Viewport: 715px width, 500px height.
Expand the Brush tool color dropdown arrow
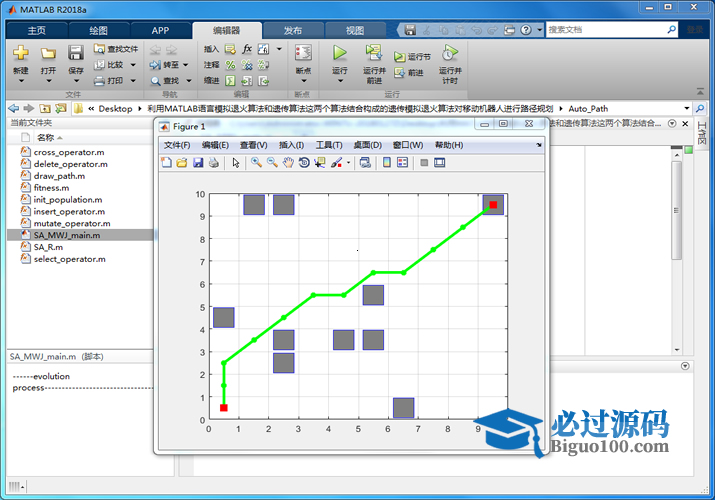coord(348,163)
